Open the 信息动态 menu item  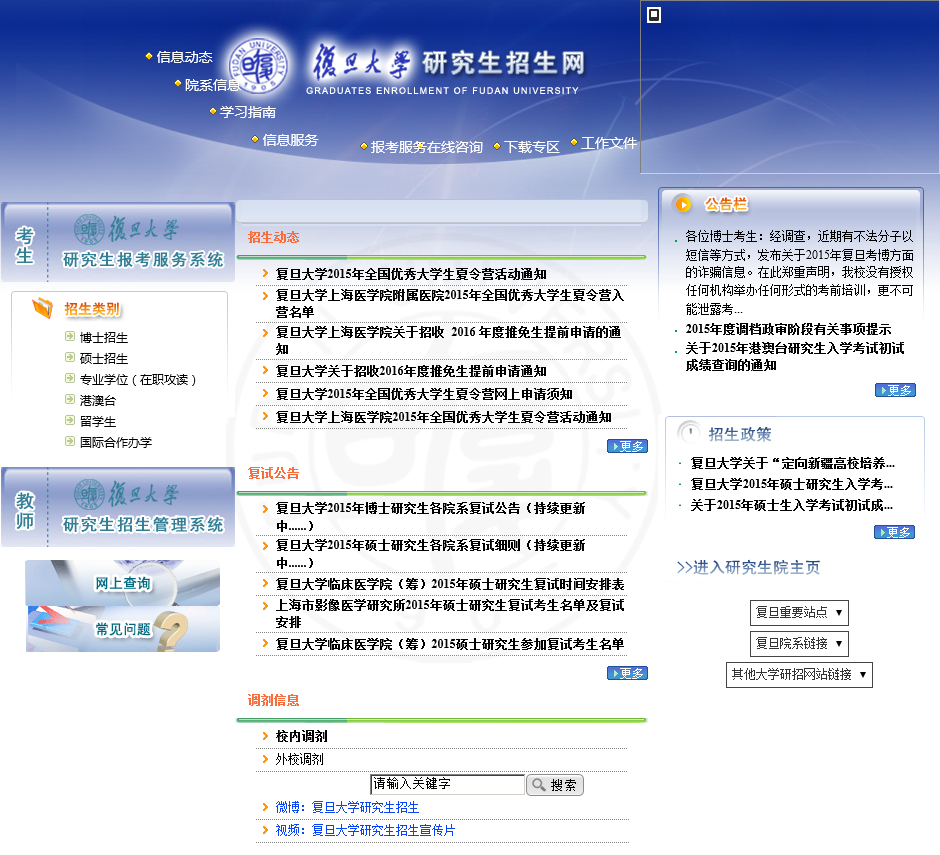click(x=184, y=57)
